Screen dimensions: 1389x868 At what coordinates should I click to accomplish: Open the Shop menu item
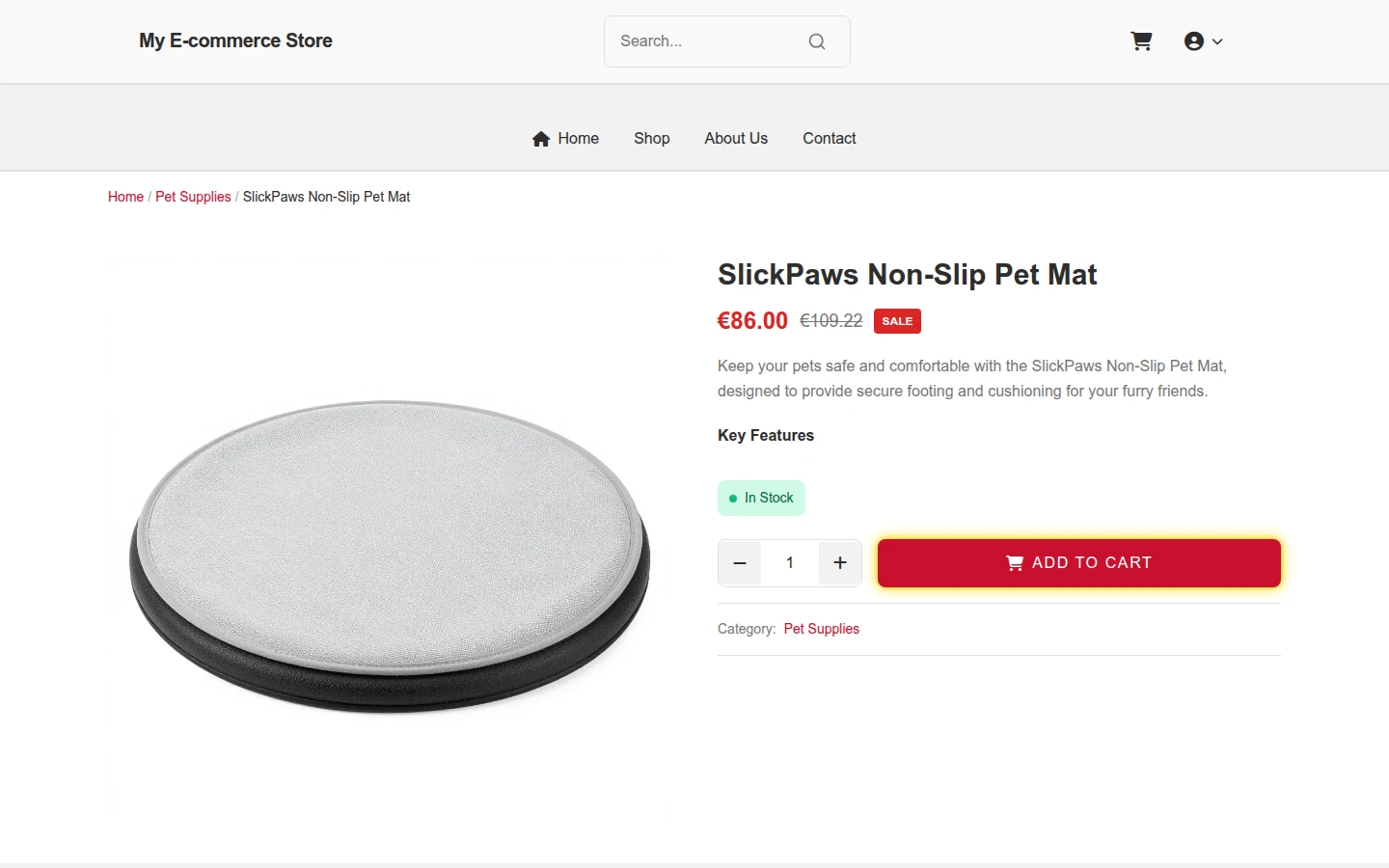pyautogui.click(x=652, y=139)
